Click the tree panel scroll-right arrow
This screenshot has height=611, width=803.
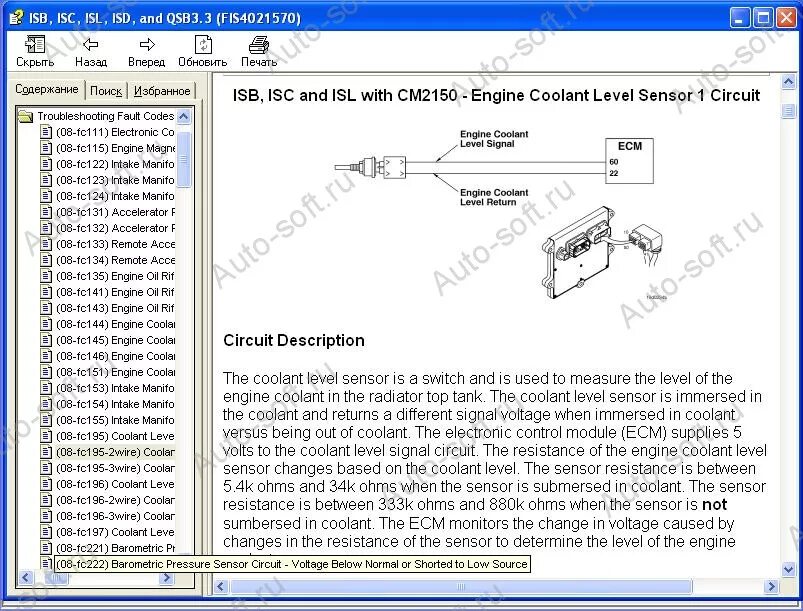click(x=166, y=578)
